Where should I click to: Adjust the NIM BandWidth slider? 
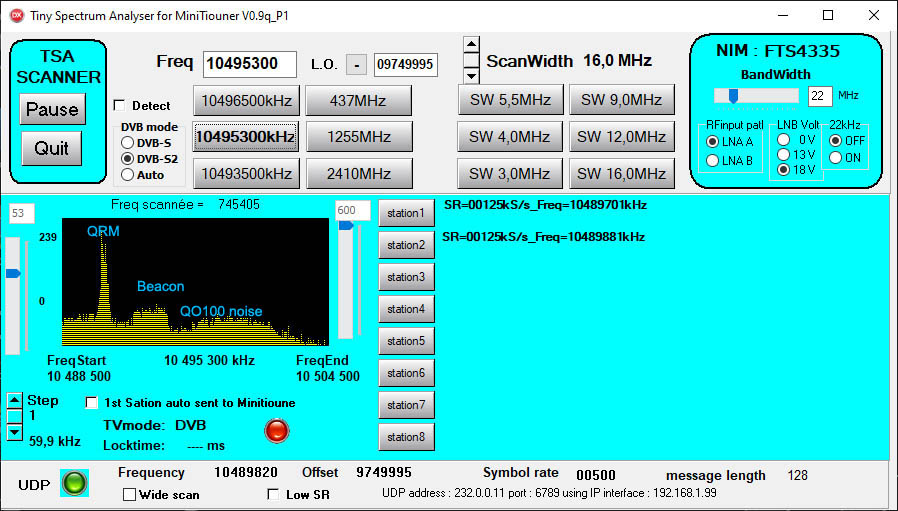coord(734,95)
